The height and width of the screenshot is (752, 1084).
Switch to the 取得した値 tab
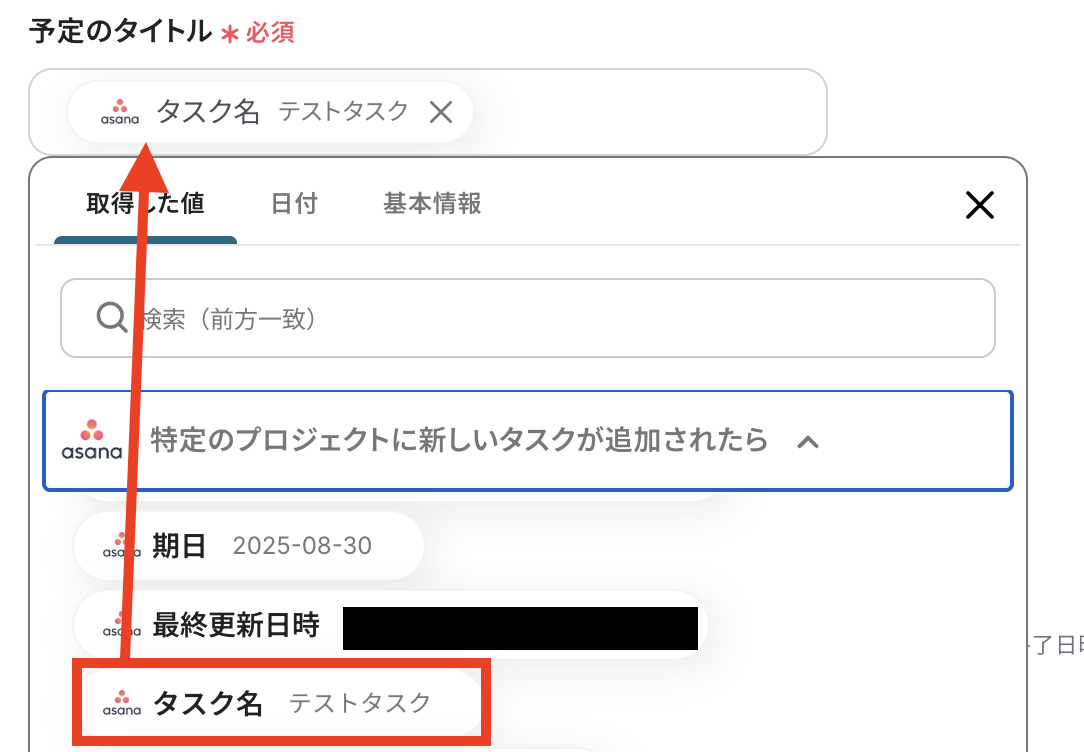click(145, 204)
